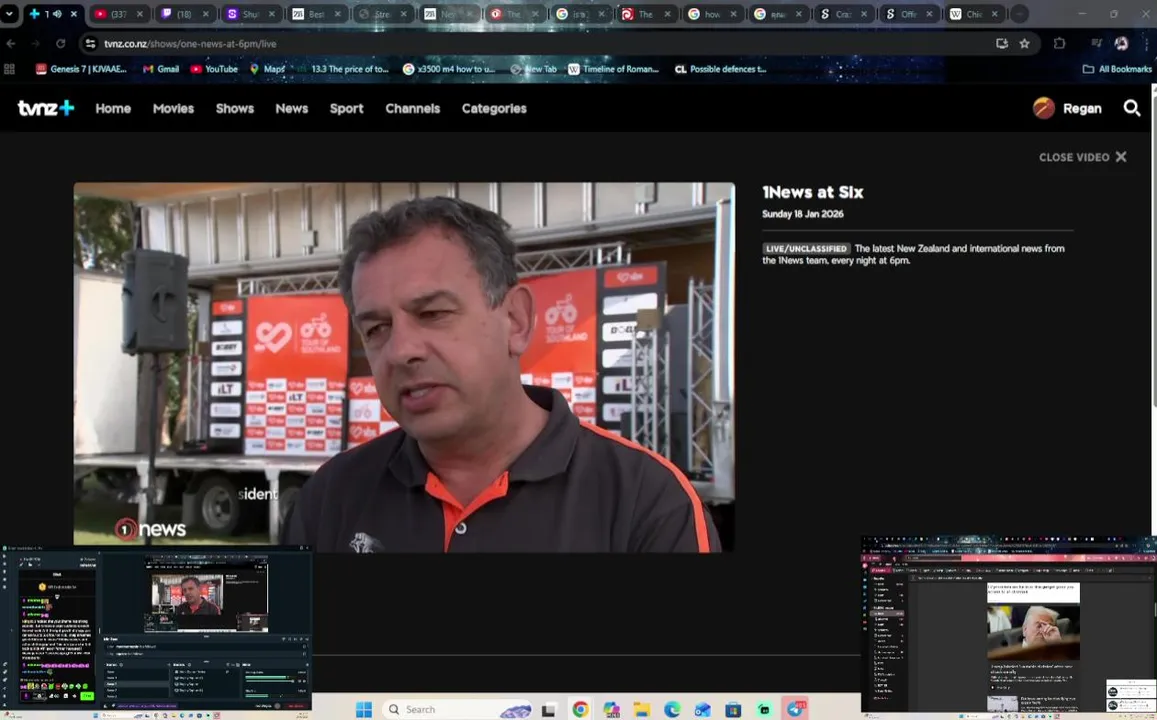Open the Timeline of Roman... bookmark
1157x720 pixels.
point(613,69)
